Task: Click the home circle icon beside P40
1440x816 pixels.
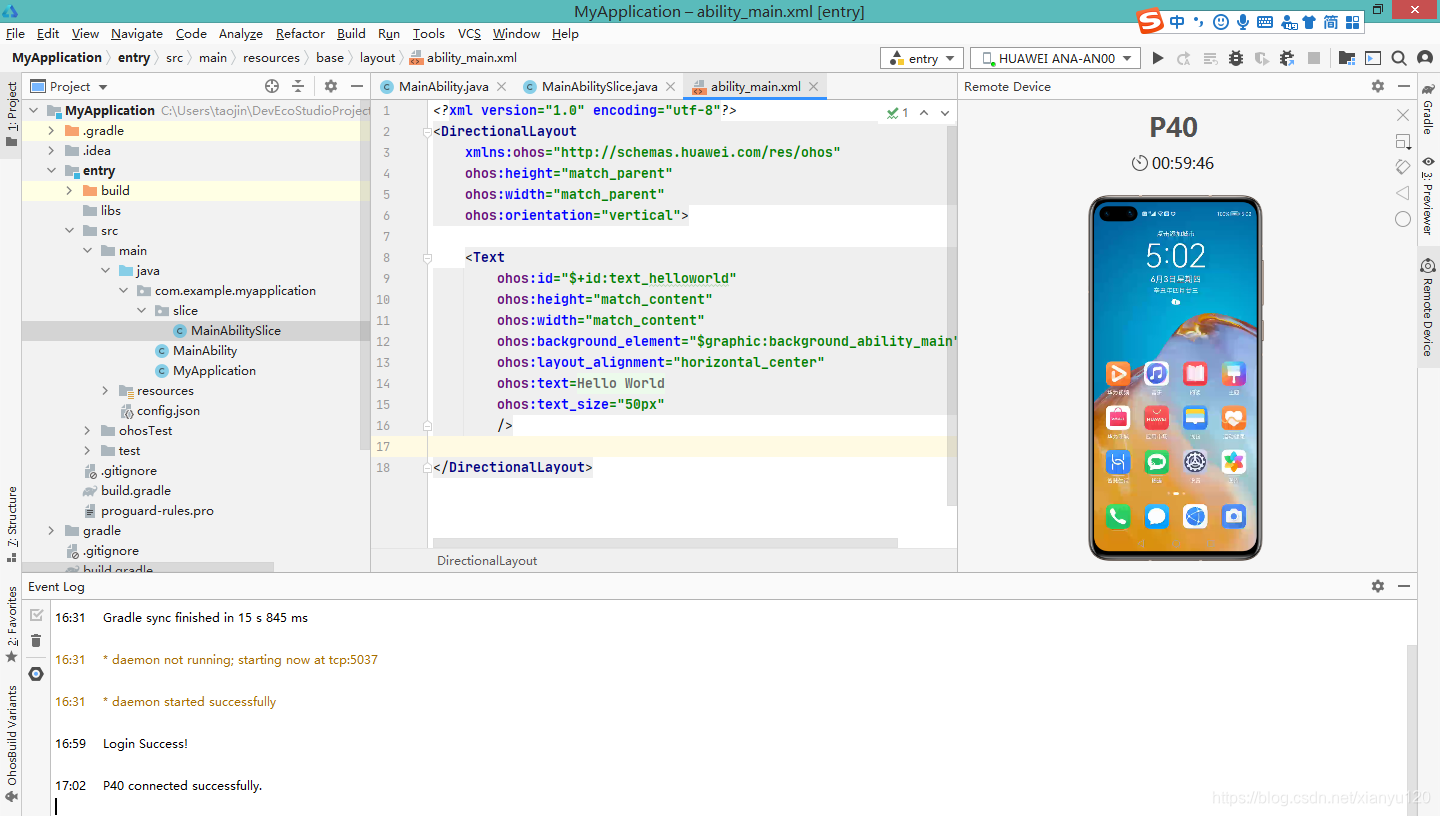Action: tap(1403, 219)
